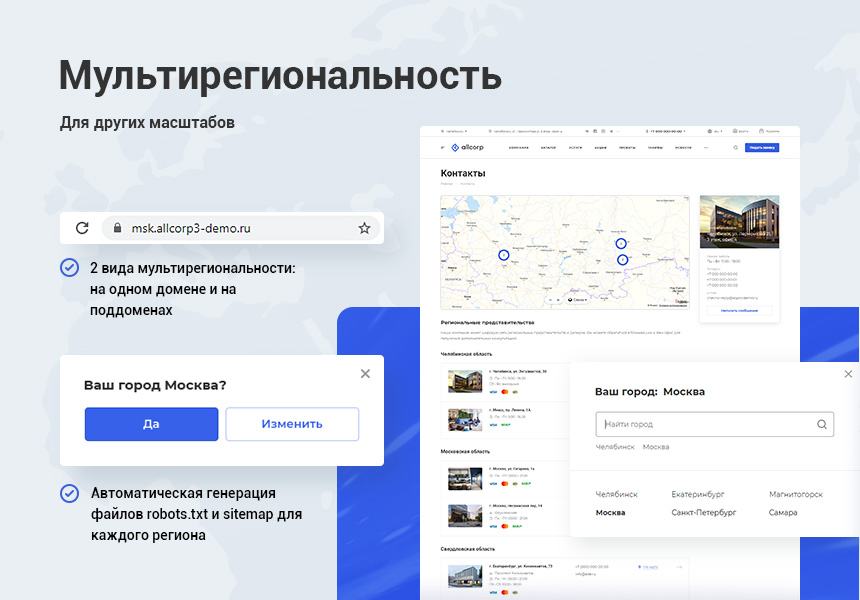Close the 'Ваш город Москва?' popup

click(365, 373)
